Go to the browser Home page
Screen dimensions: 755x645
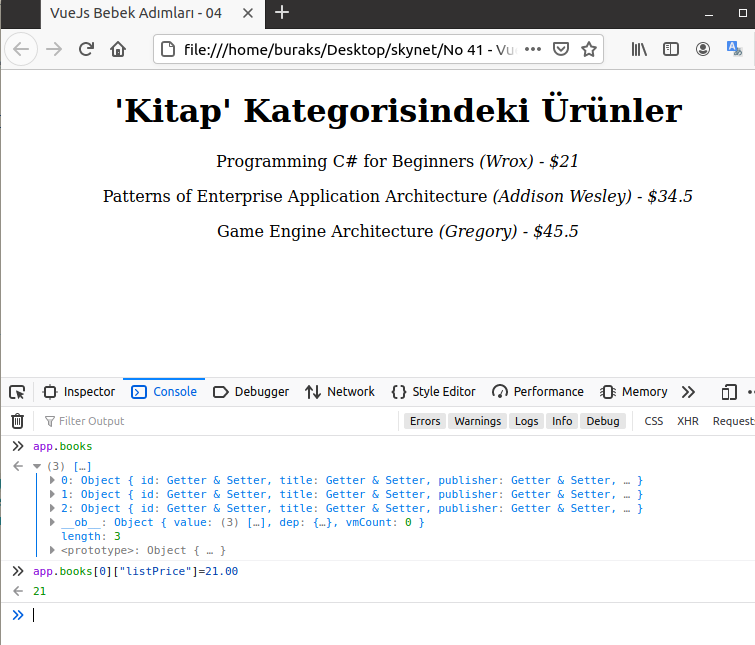point(118,49)
